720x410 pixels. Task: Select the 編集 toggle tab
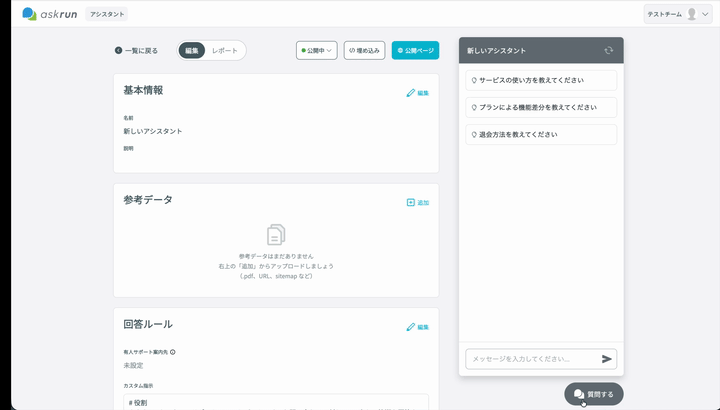click(191, 51)
